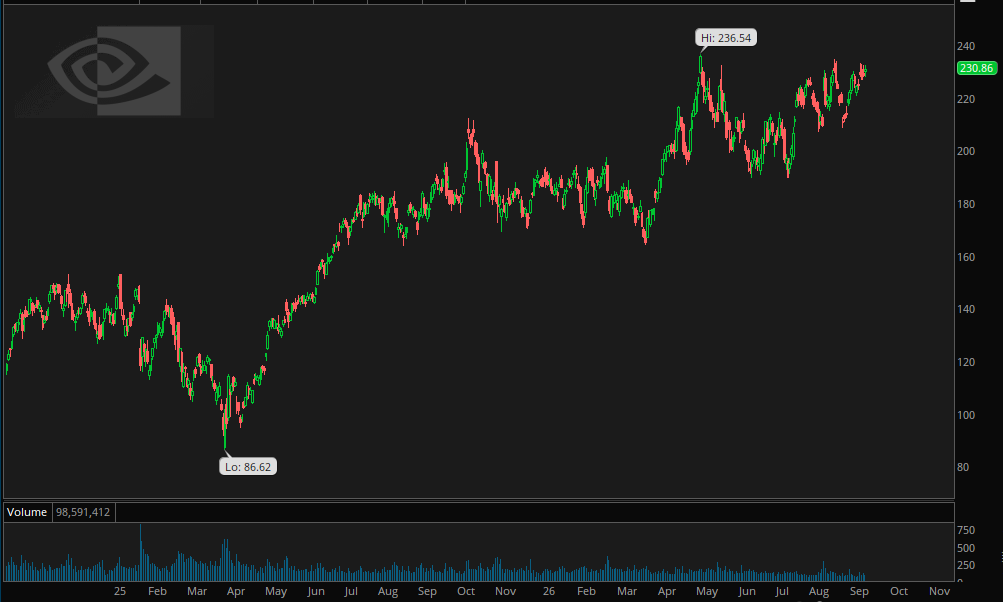
Task: Click the Hi: 236.54 price bubble
Action: coord(726,38)
